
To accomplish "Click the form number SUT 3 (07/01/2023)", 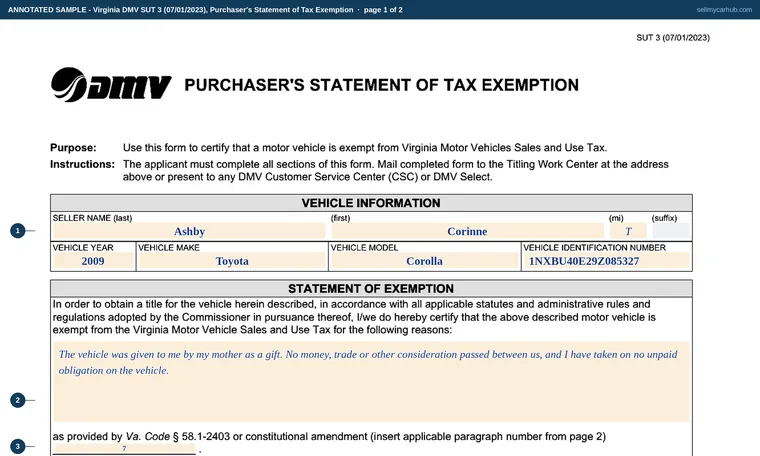I will point(673,38).
